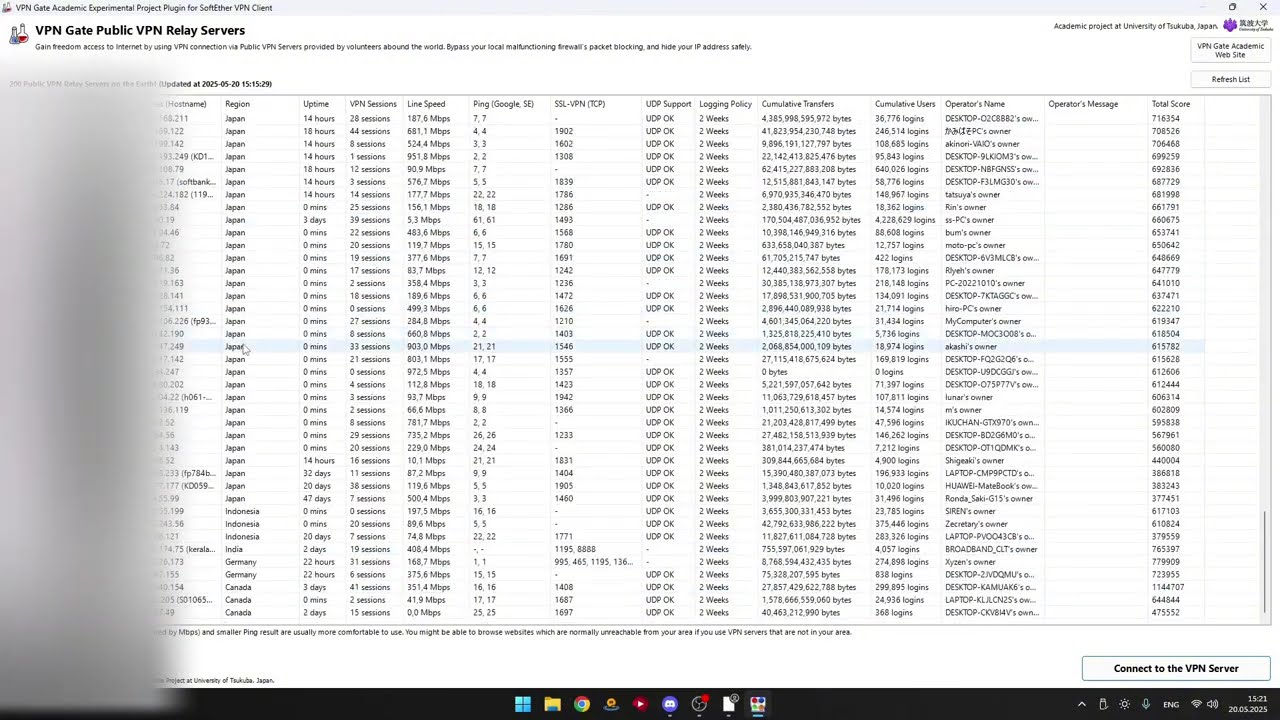Open File Explorer from the taskbar

point(552,704)
